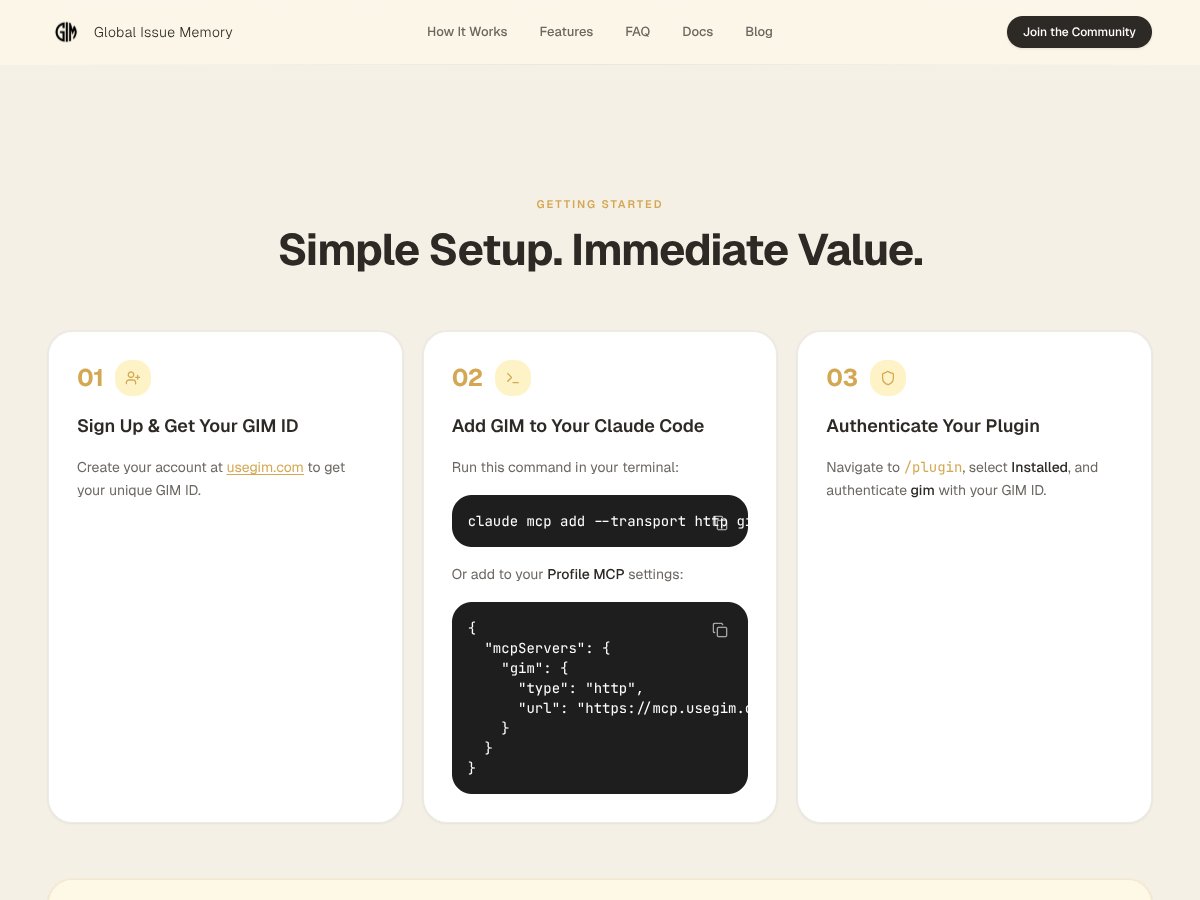This screenshot has width=1200, height=900.
Task: Open the FAQ nav item
Action: pyautogui.click(x=638, y=32)
